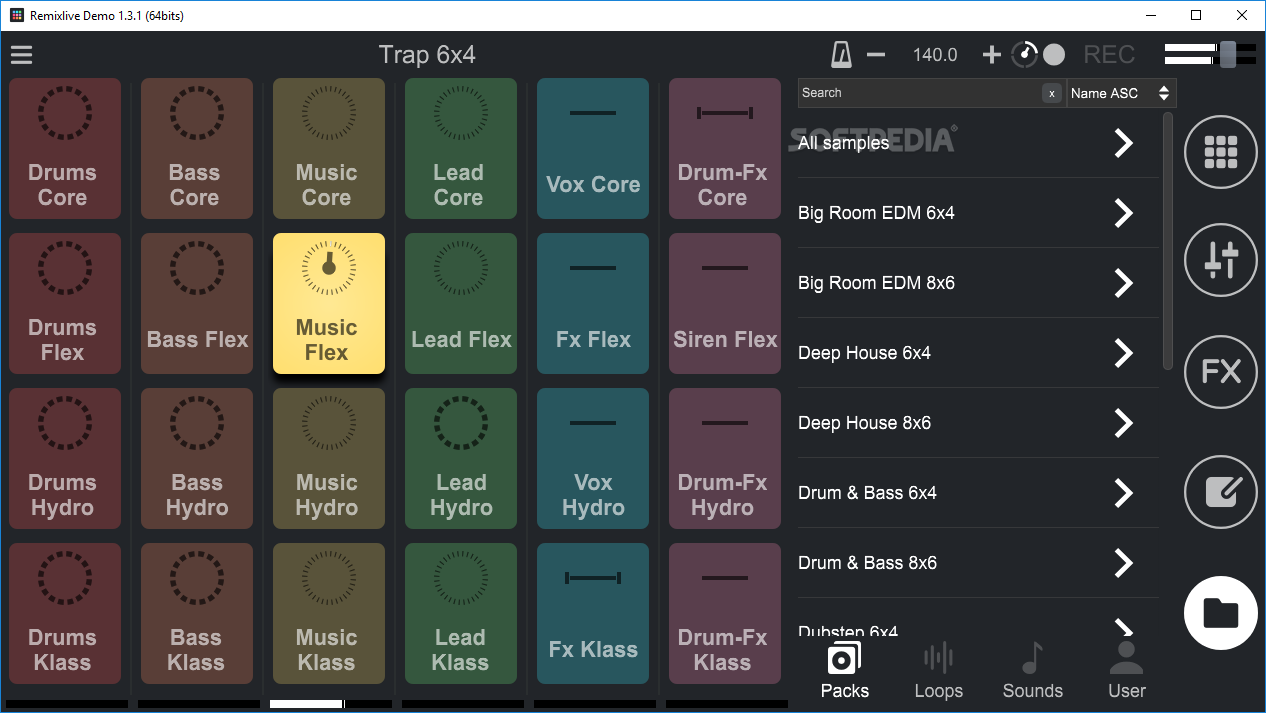Open the mixer faders view icon
The height and width of the screenshot is (713, 1266).
(1221, 262)
